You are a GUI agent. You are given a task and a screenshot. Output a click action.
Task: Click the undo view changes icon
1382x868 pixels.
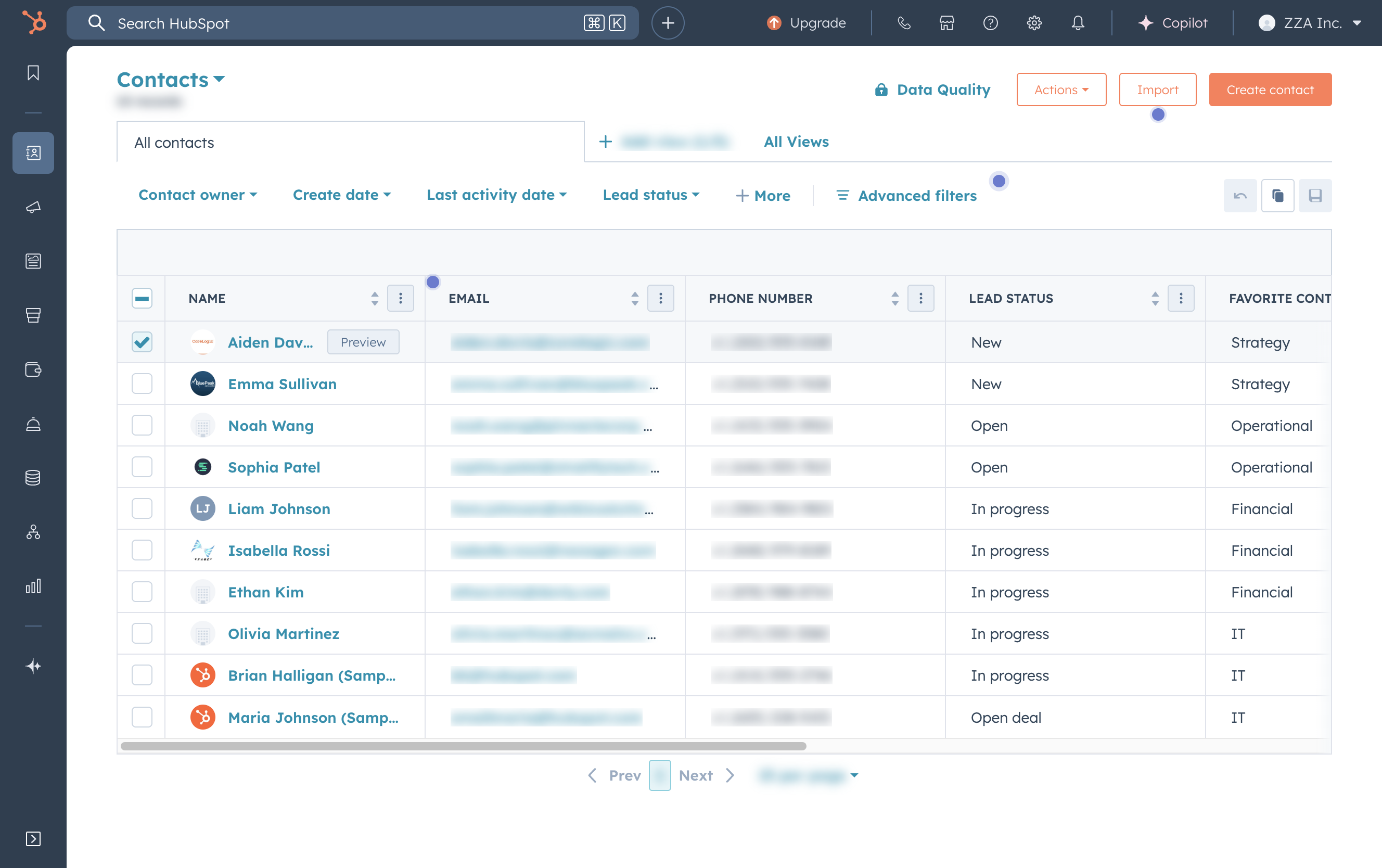1239,196
